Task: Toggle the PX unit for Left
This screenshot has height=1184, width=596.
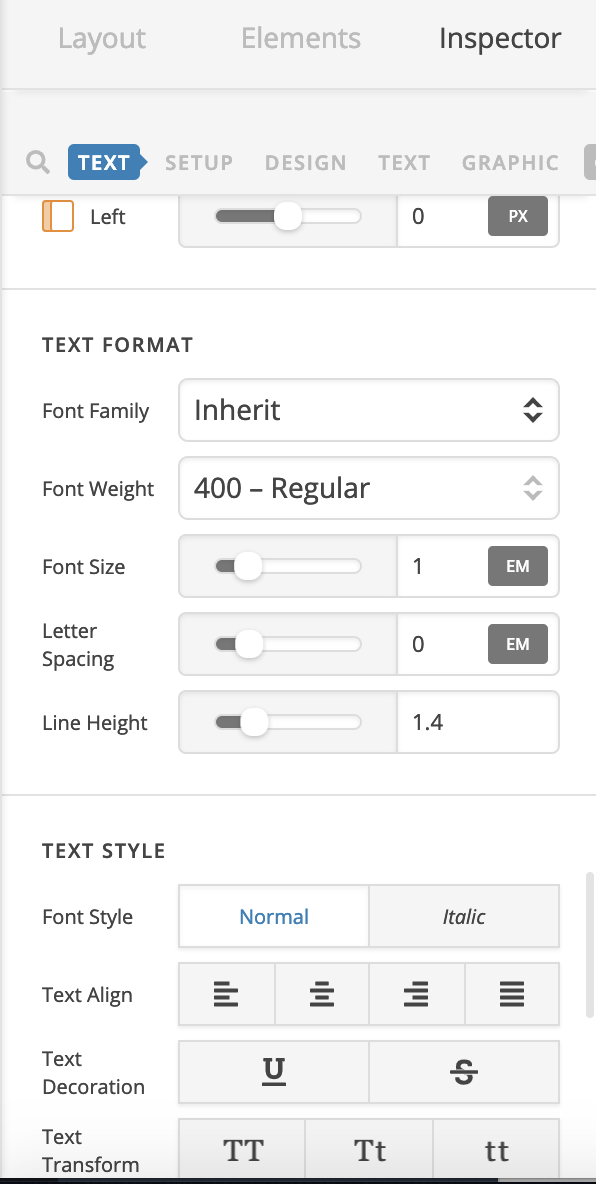Action: pyautogui.click(x=517, y=216)
